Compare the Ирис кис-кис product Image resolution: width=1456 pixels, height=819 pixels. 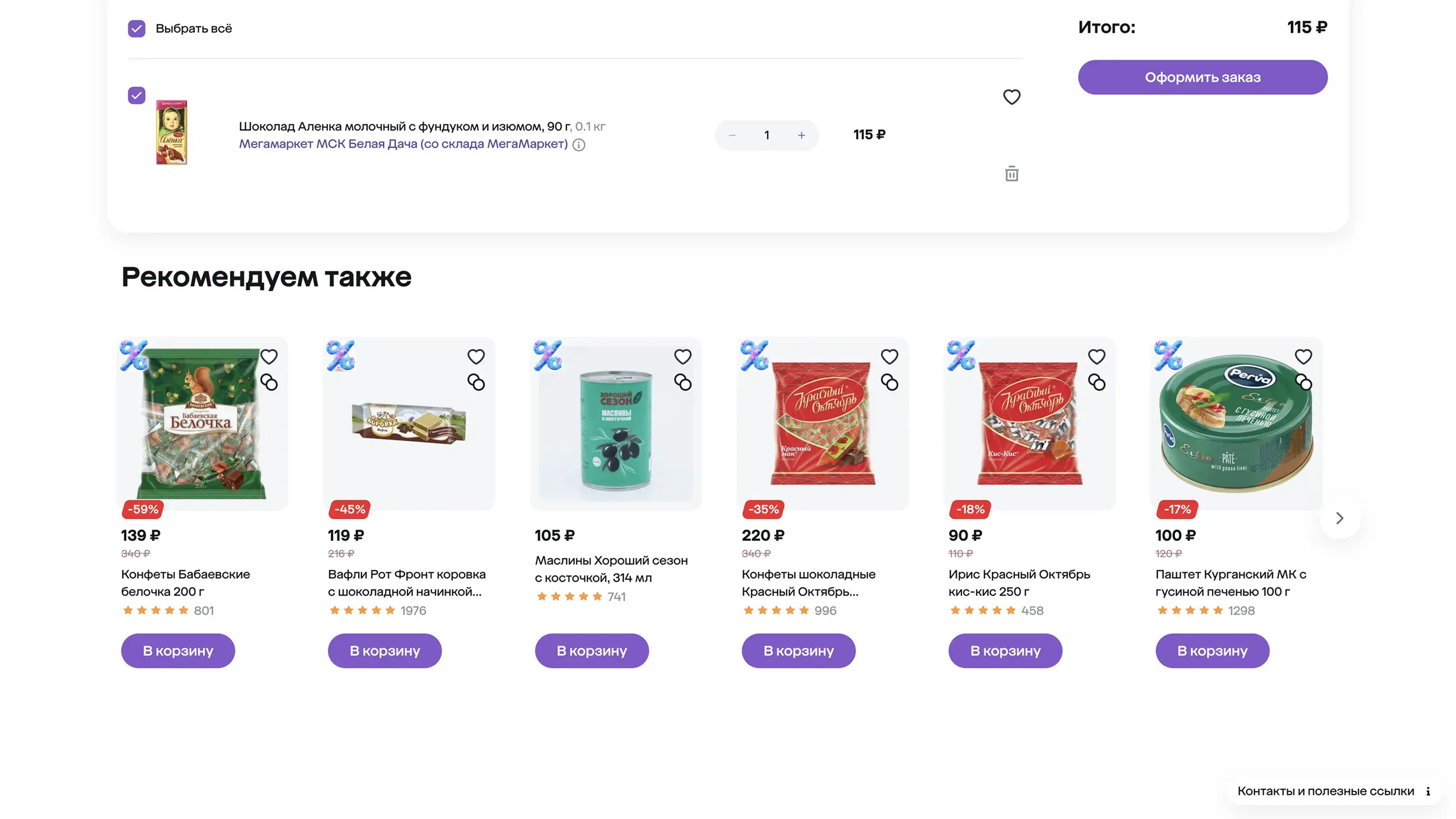(1097, 383)
